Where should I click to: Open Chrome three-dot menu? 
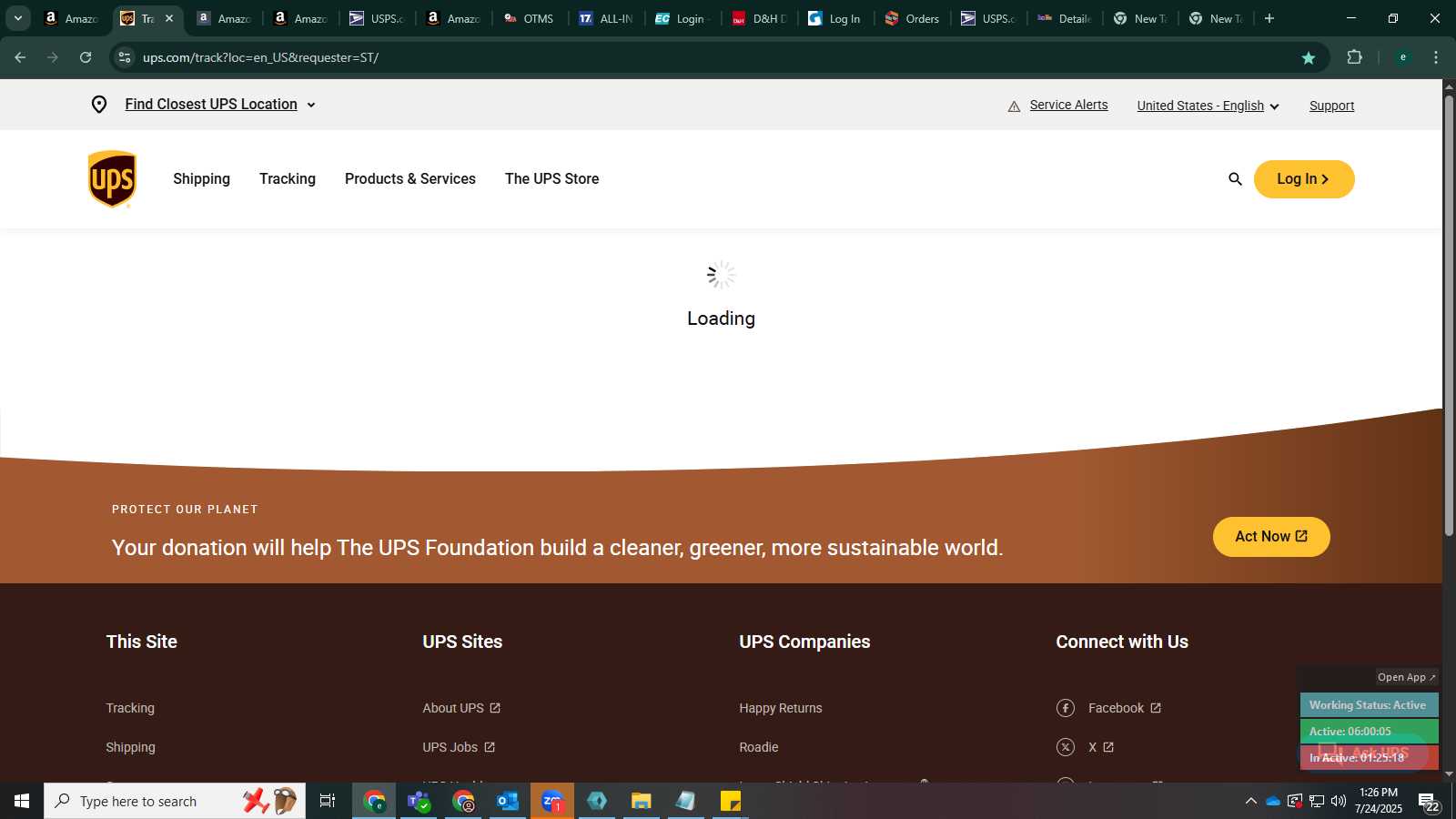(1436, 57)
